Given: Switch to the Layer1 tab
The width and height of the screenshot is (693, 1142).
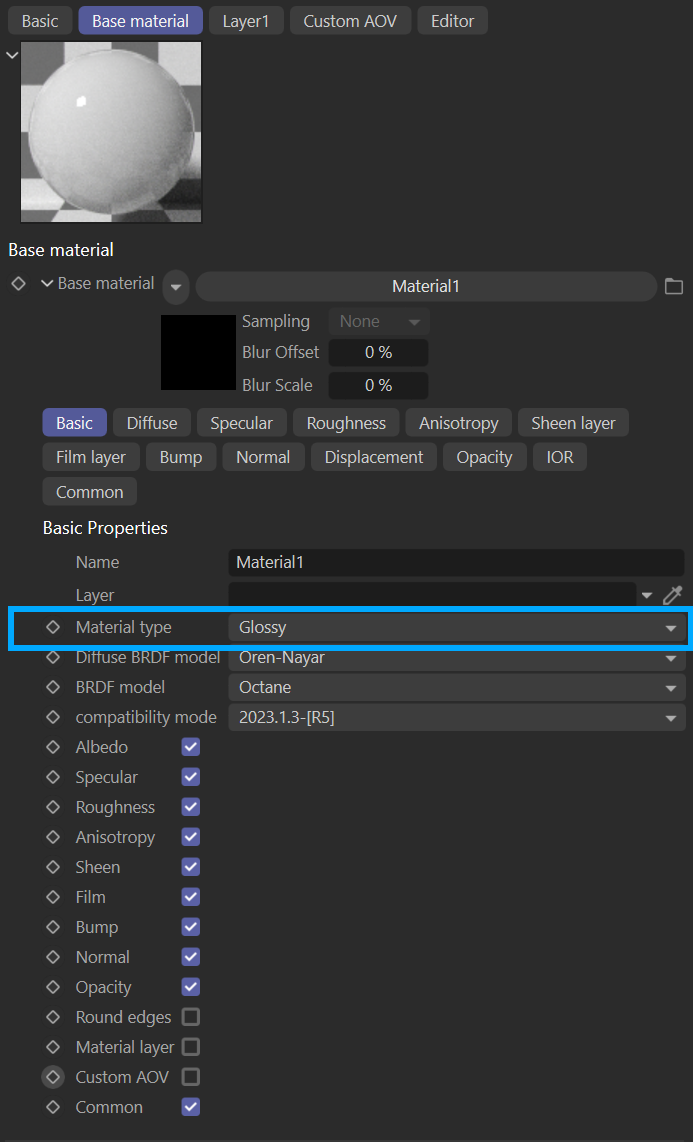Looking at the screenshot, I should (245, 21).
